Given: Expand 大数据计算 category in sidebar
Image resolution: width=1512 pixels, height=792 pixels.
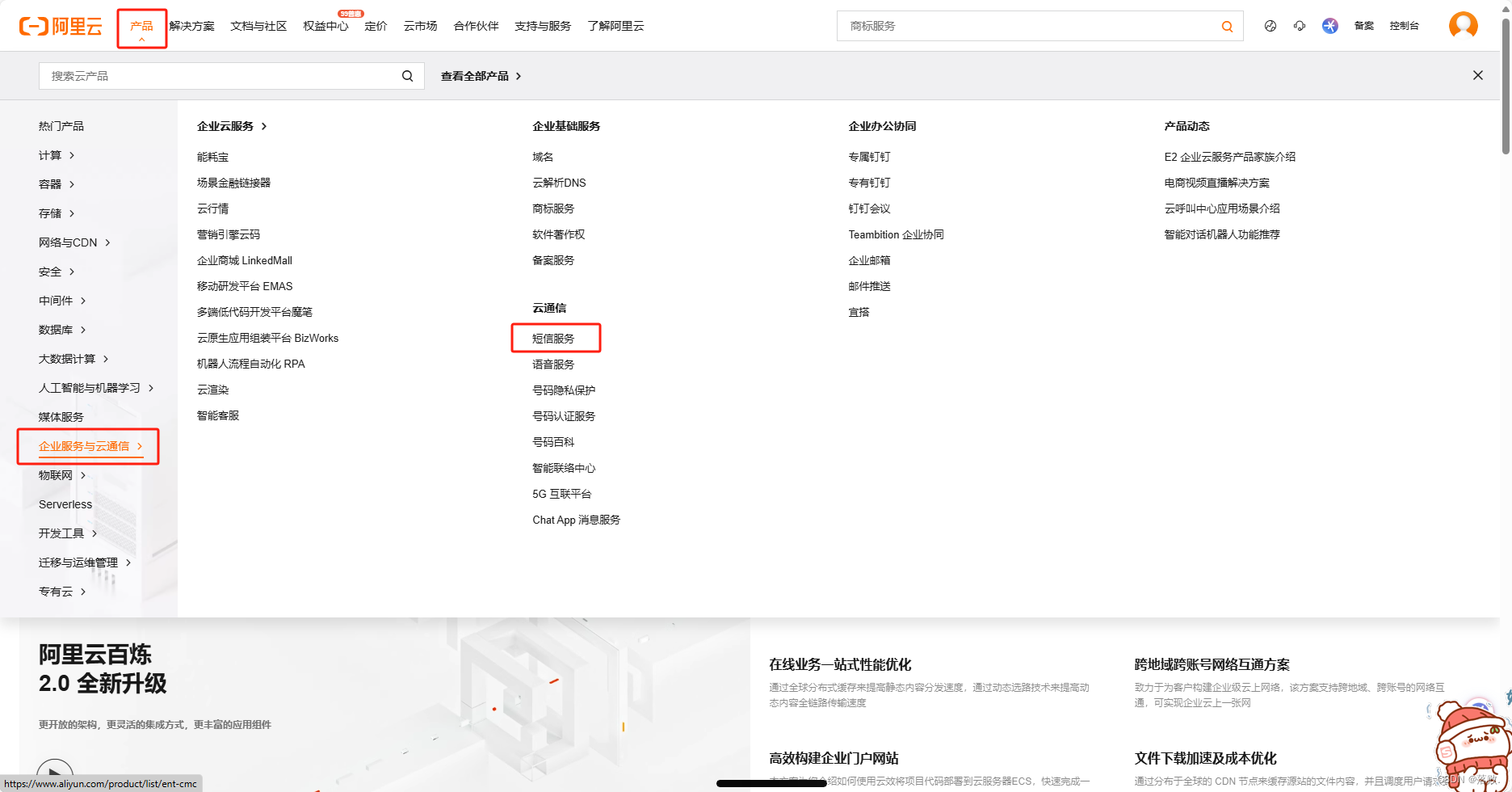Looking at the screenshot, I should (73, 359).
